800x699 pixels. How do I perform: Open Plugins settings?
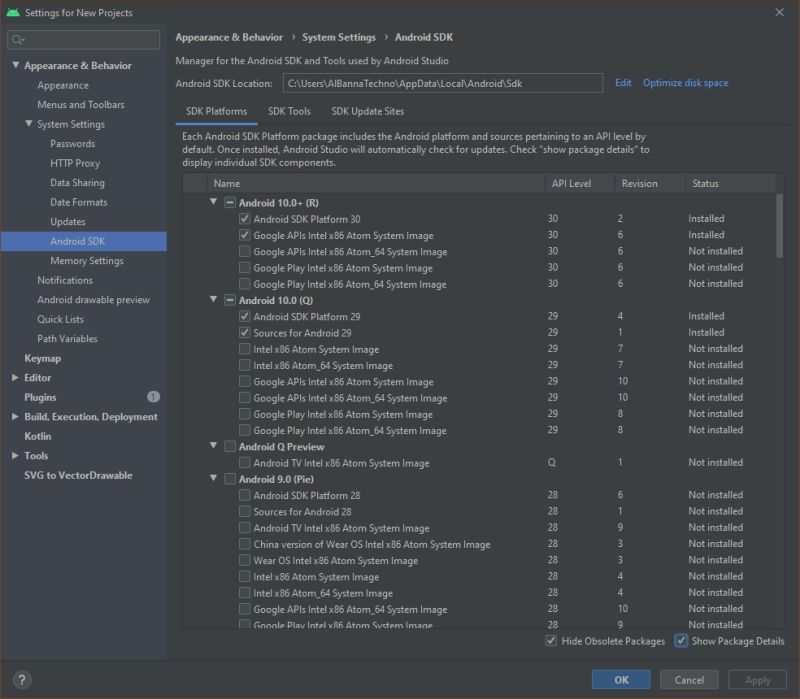tap(40, 397)
